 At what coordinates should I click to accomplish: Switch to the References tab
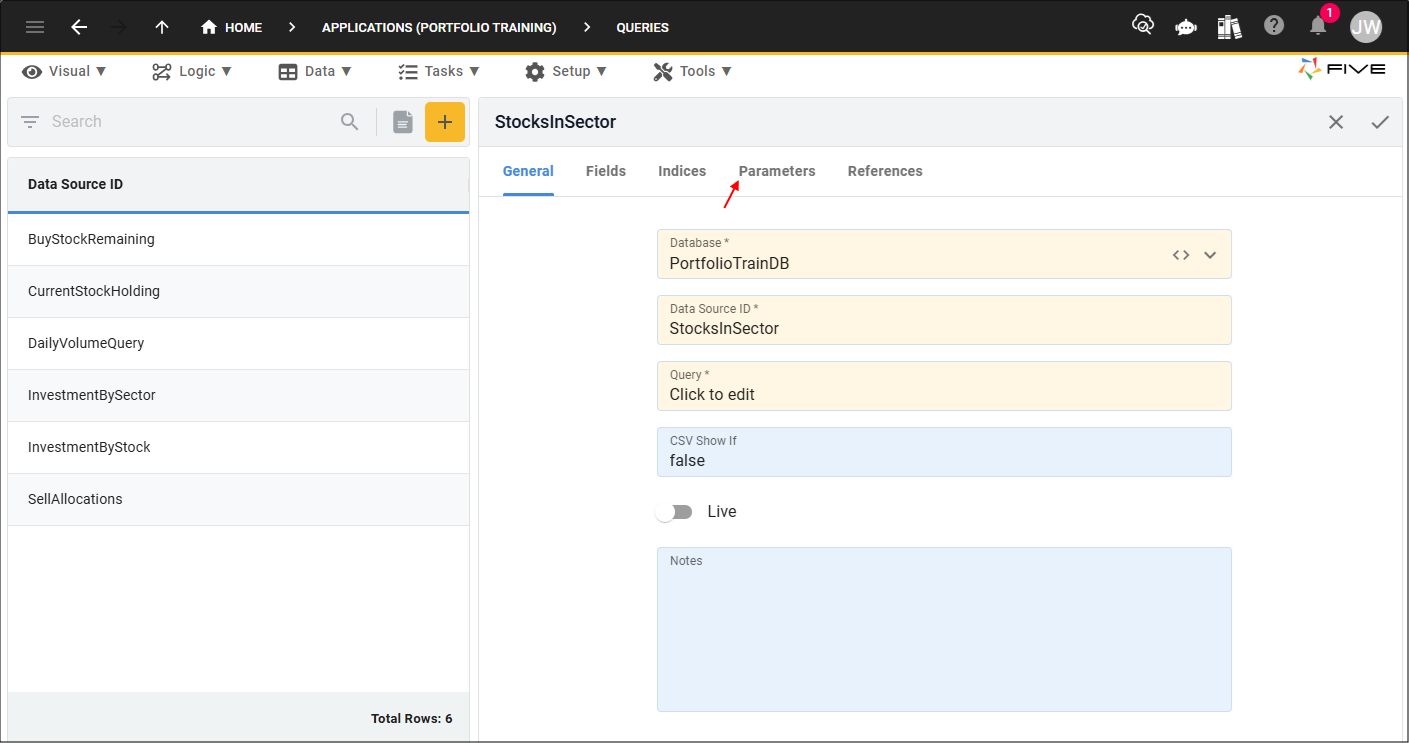coord(885,171)
